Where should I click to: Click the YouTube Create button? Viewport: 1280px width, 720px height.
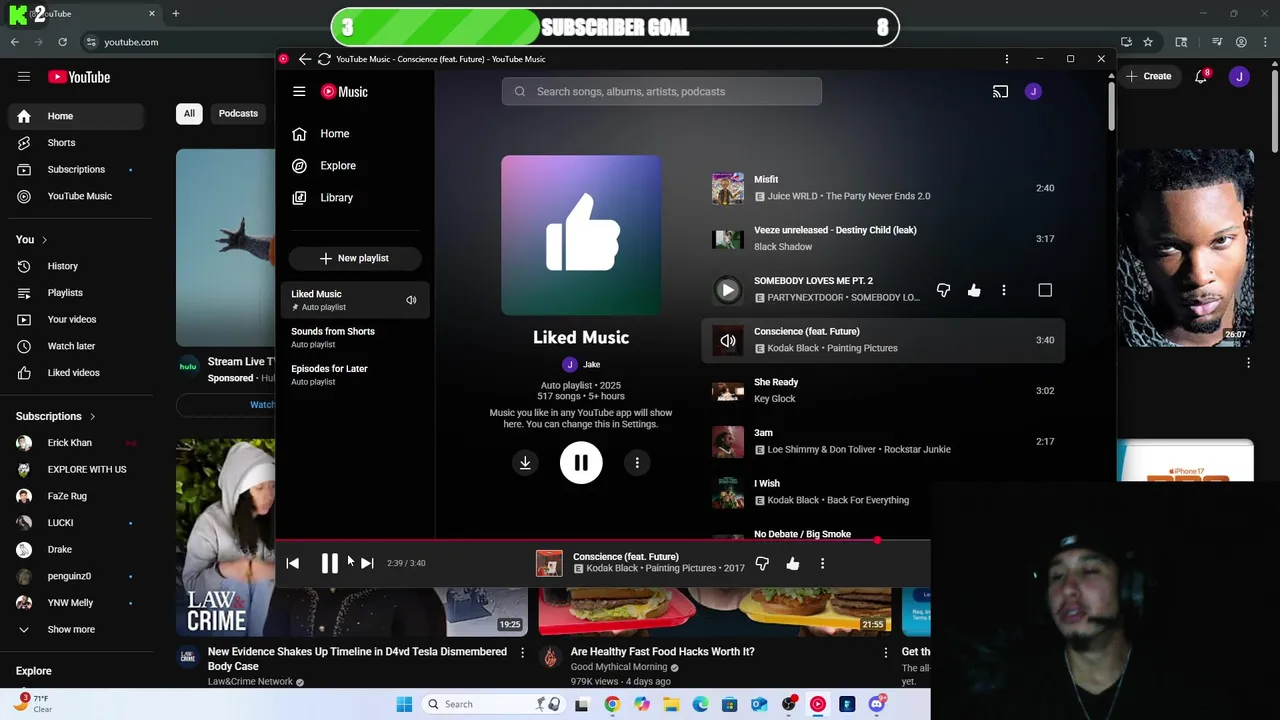(x=1148, y=76)
